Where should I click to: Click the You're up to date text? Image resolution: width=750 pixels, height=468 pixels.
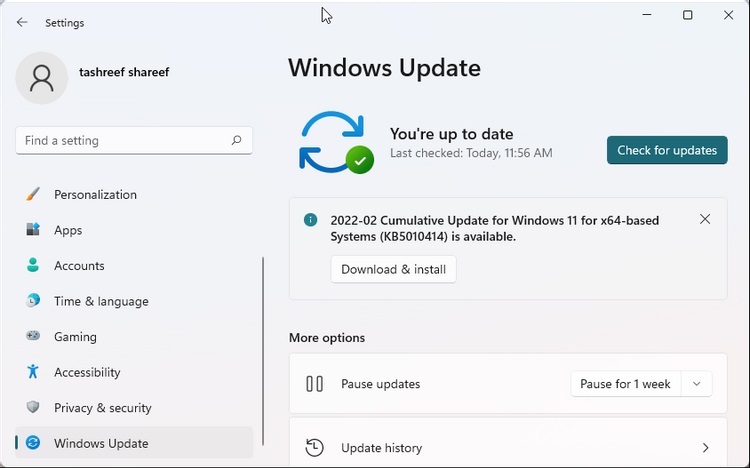click(452, 134)
